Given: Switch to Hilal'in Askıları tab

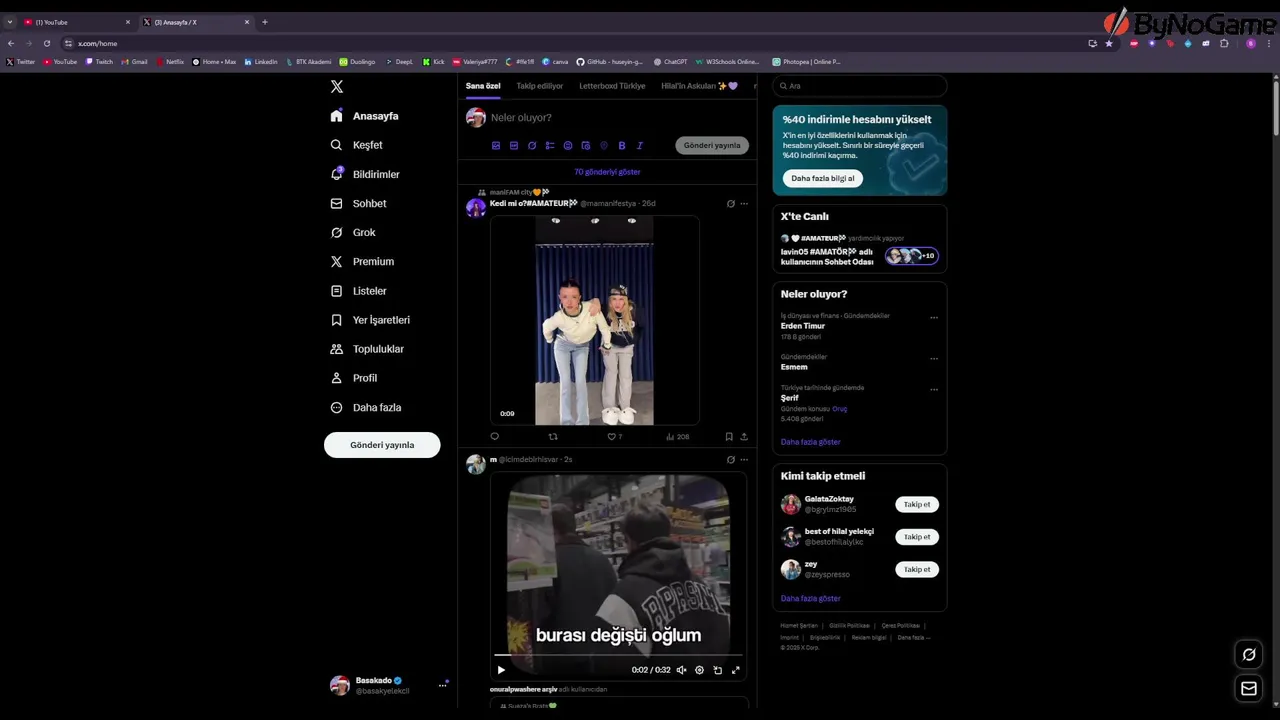Looking at the screenshot, I should pyautogui.click(x=699, y=86).
